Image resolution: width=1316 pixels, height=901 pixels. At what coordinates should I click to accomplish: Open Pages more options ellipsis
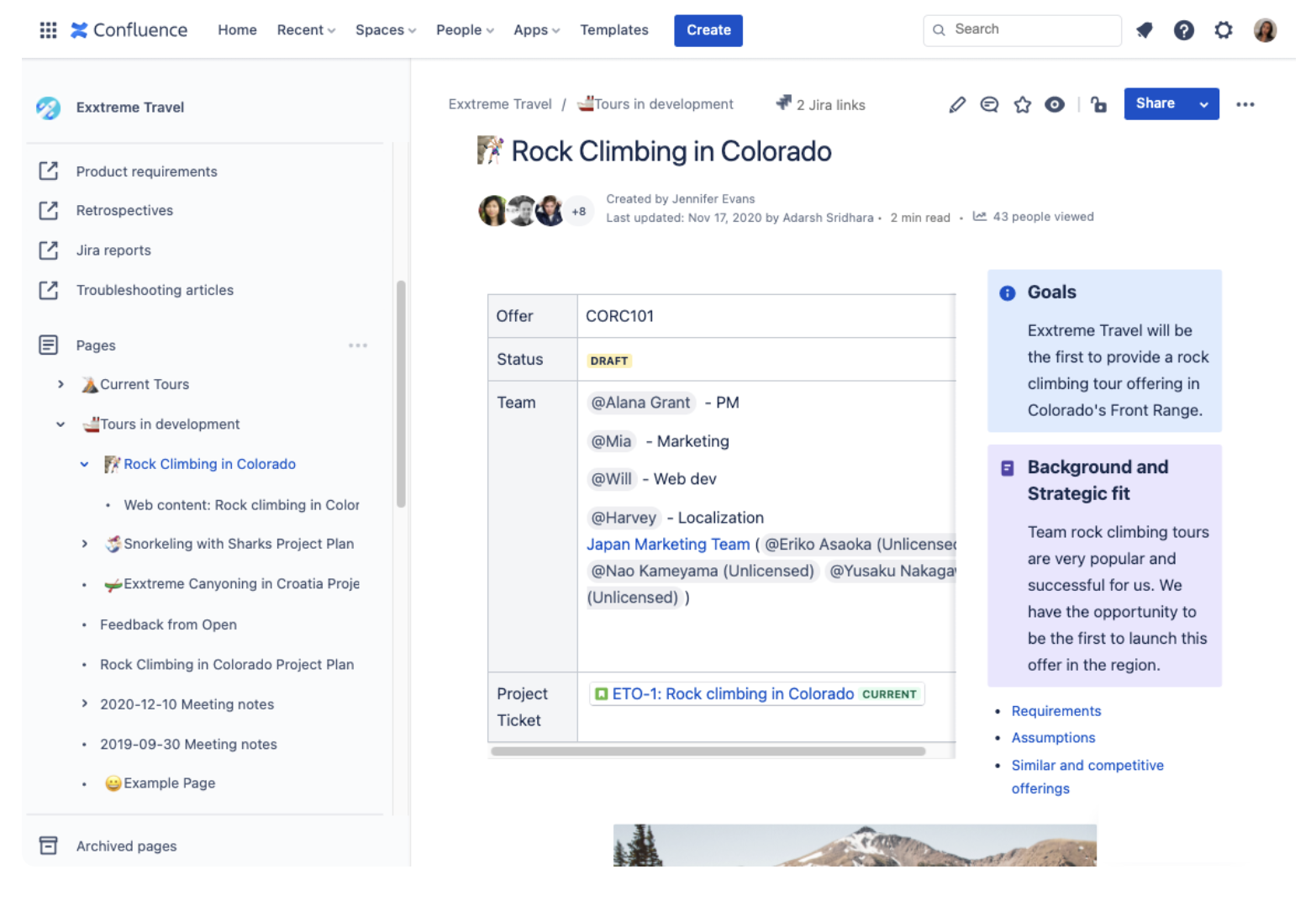[358, 345]
